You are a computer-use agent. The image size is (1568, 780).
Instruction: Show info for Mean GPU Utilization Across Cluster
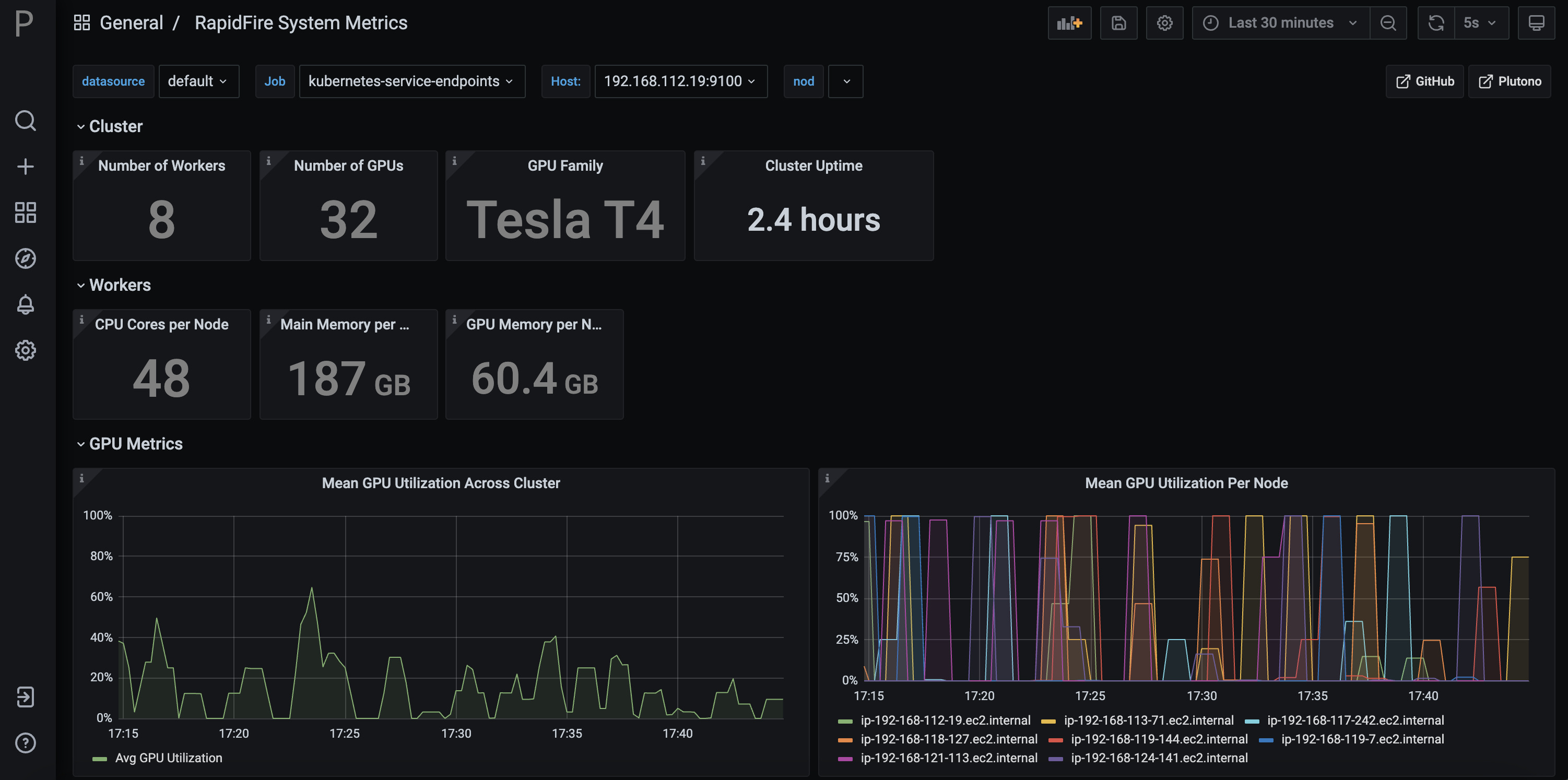coord(81,478)
